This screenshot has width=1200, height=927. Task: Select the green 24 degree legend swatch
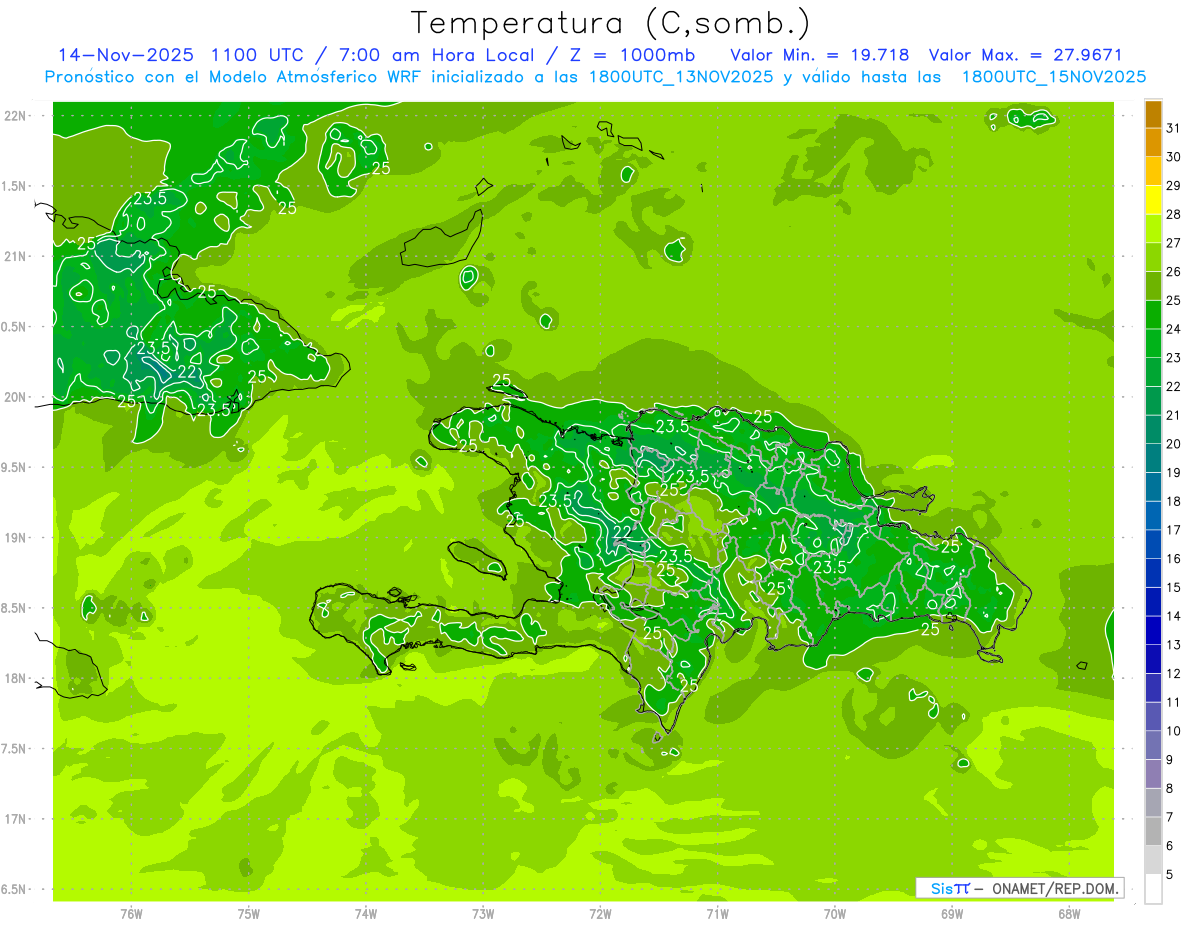point(1153,315)
